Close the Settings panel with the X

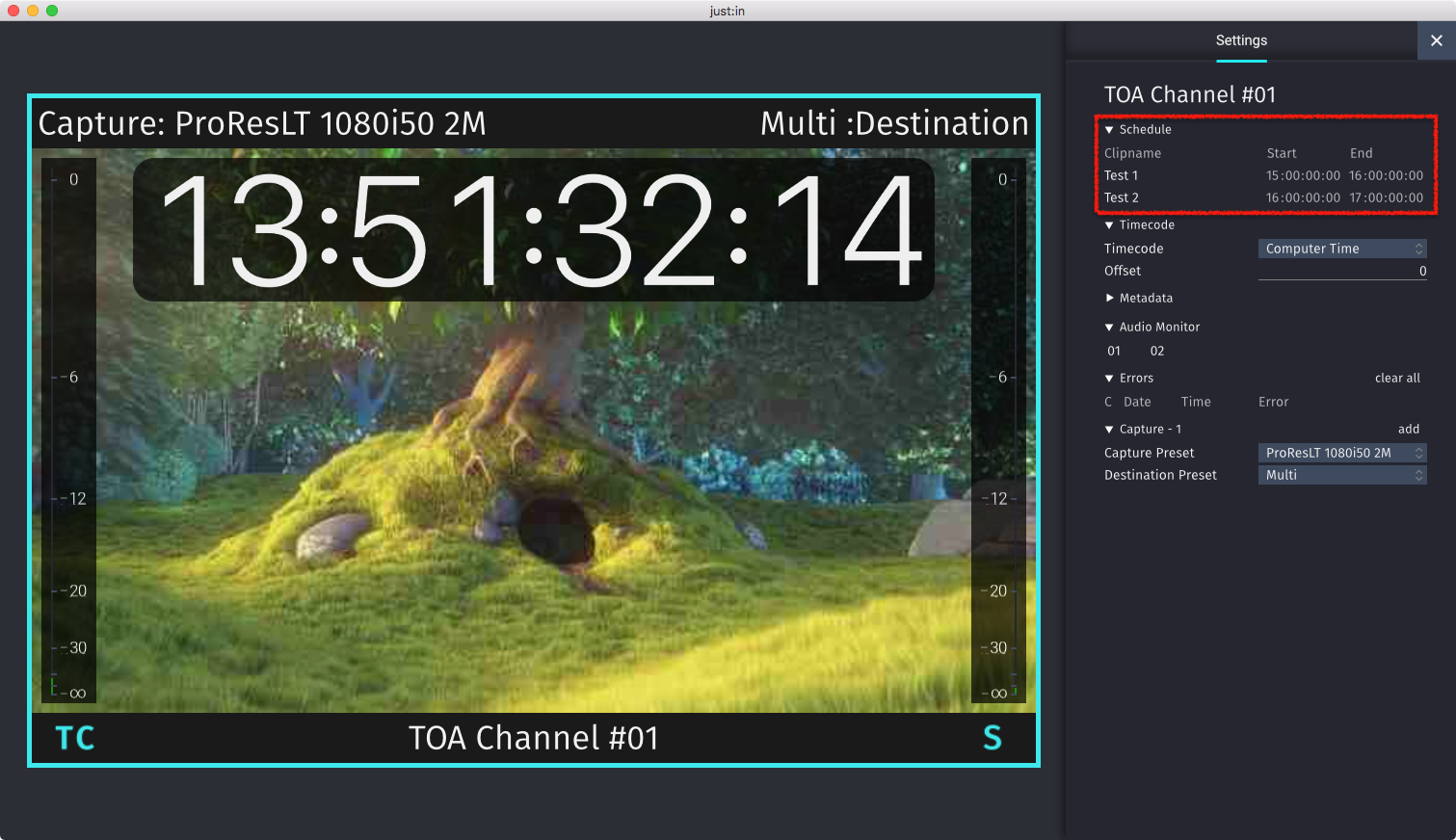click(x=1436, y=40)
